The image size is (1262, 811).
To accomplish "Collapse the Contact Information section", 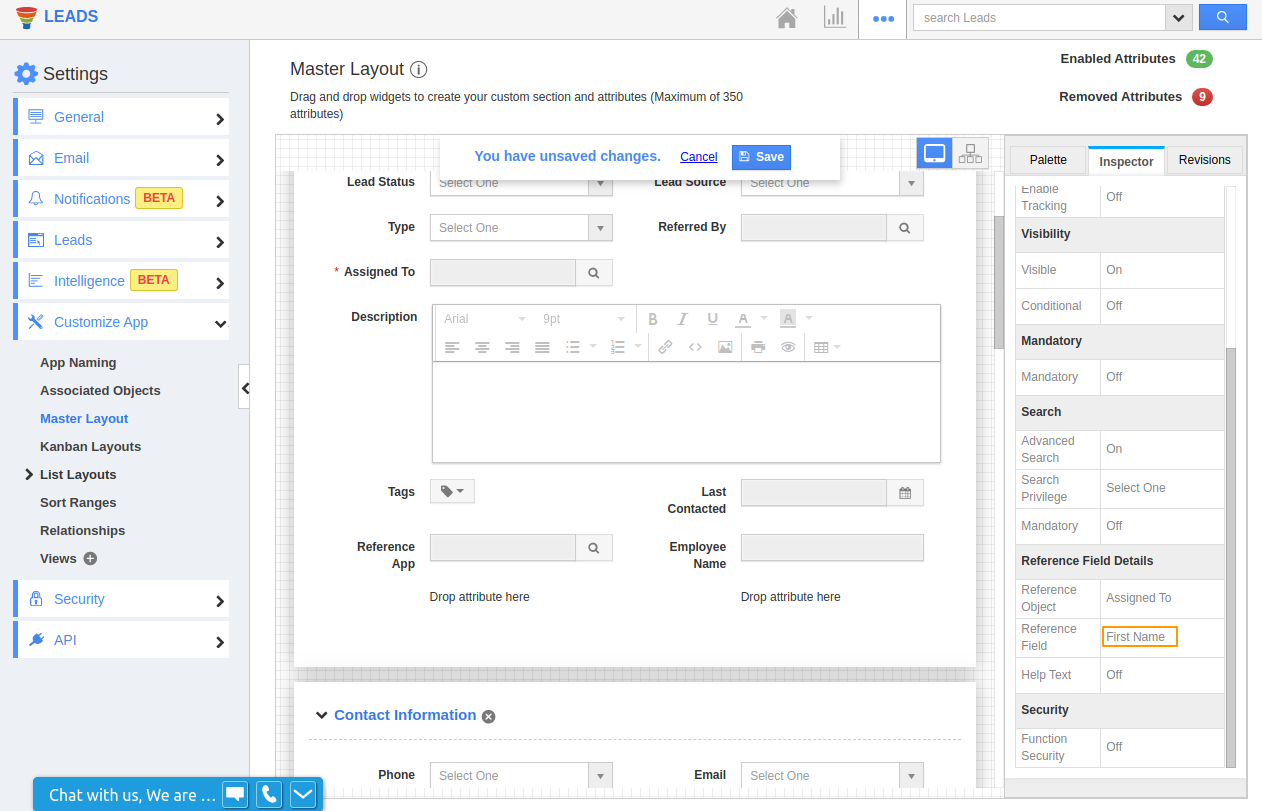I will click(x=321, y=715).
